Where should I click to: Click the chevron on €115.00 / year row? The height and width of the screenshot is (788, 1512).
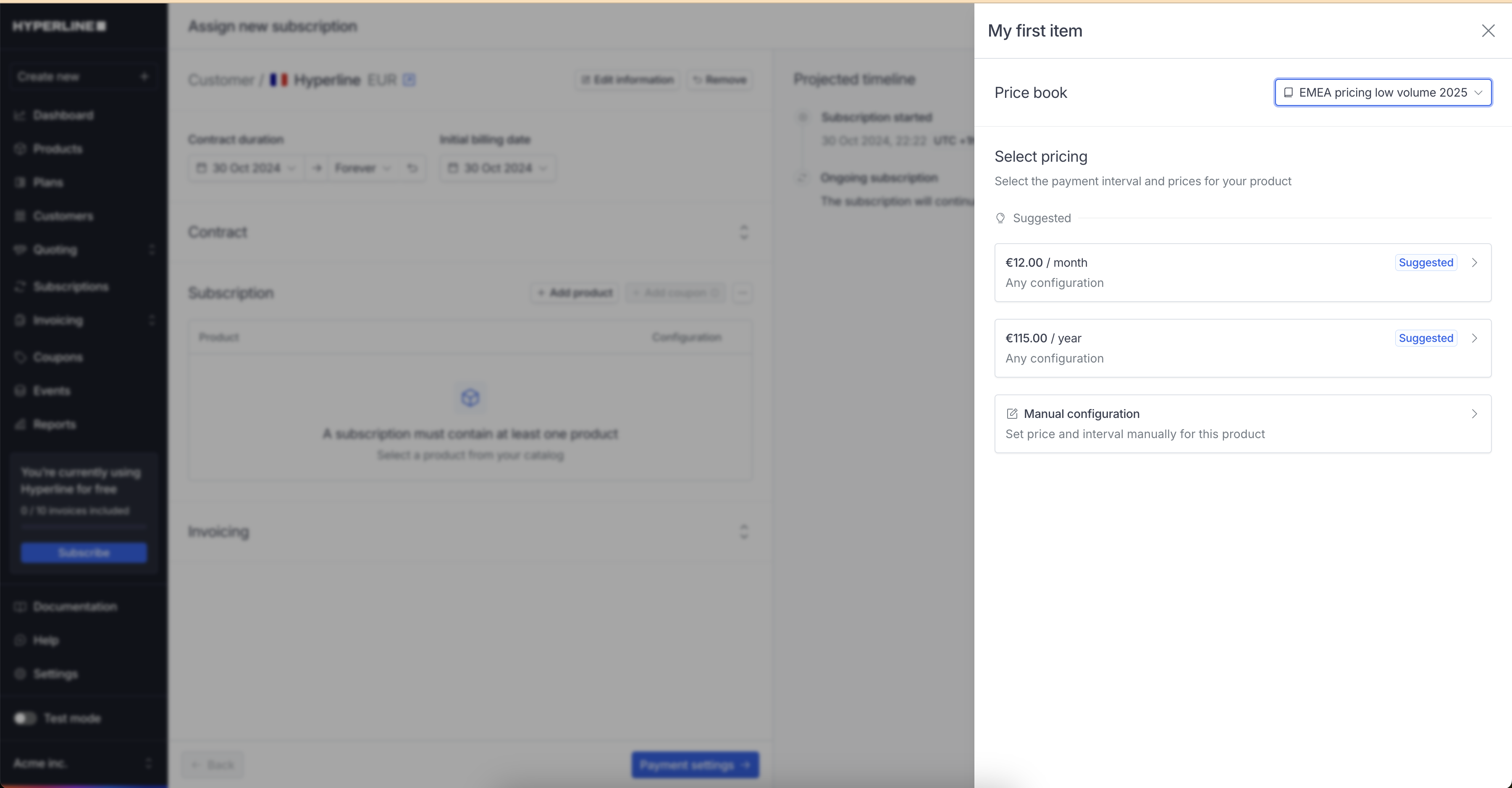tap(1475, 338)
